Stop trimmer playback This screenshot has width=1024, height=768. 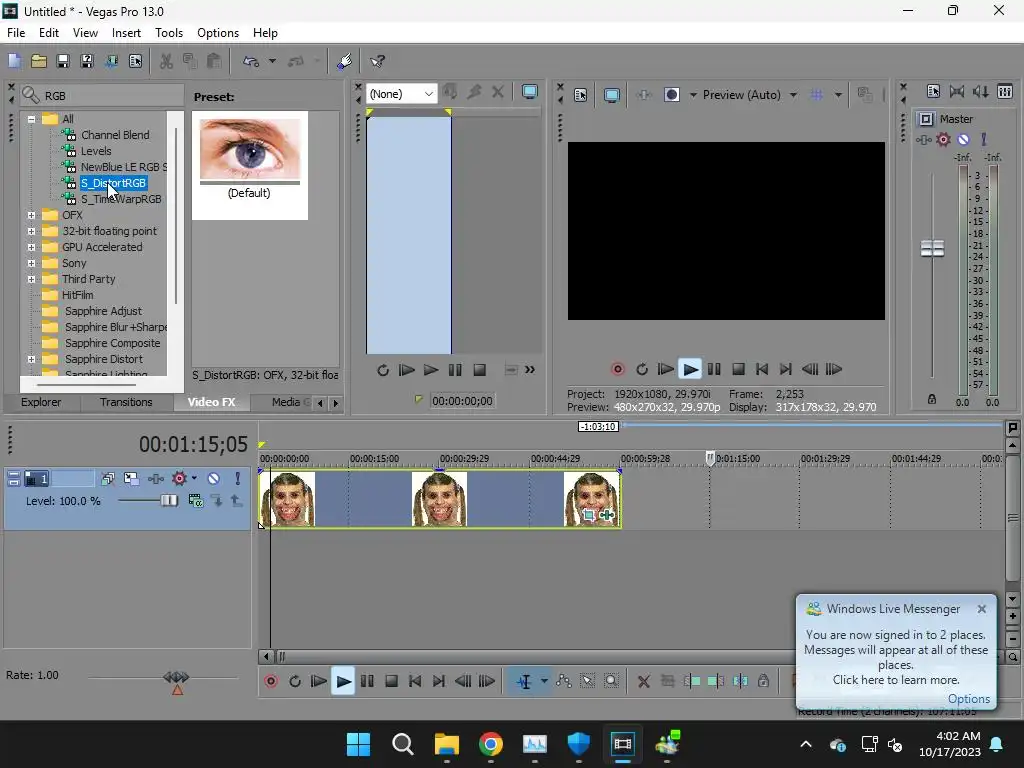click(479, 370)
